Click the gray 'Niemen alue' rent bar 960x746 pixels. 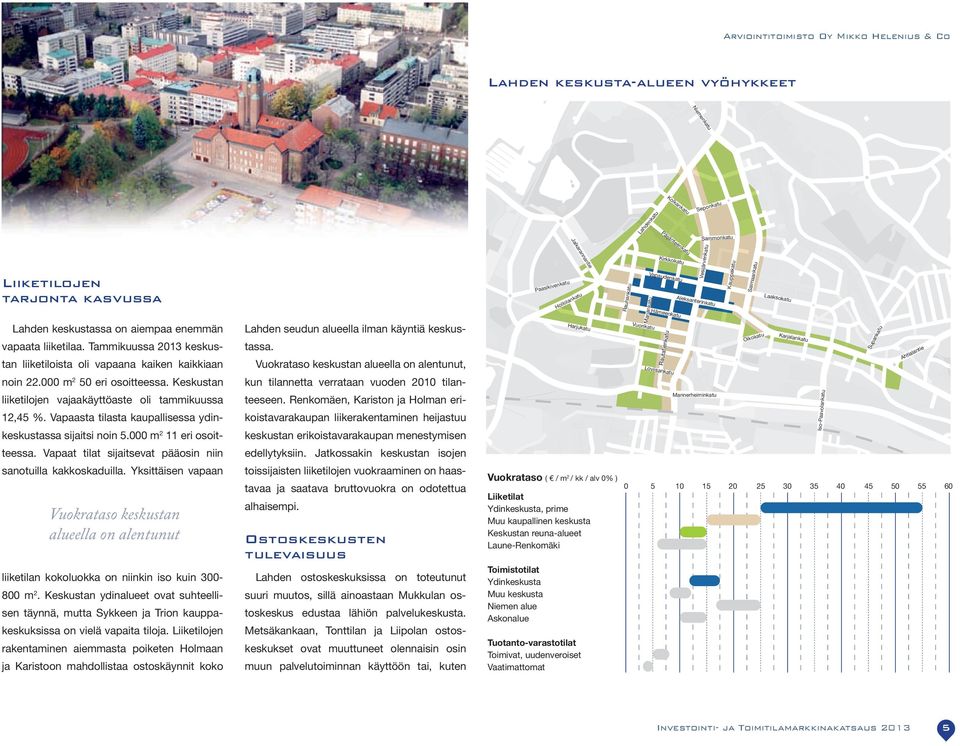pos(738,605)
